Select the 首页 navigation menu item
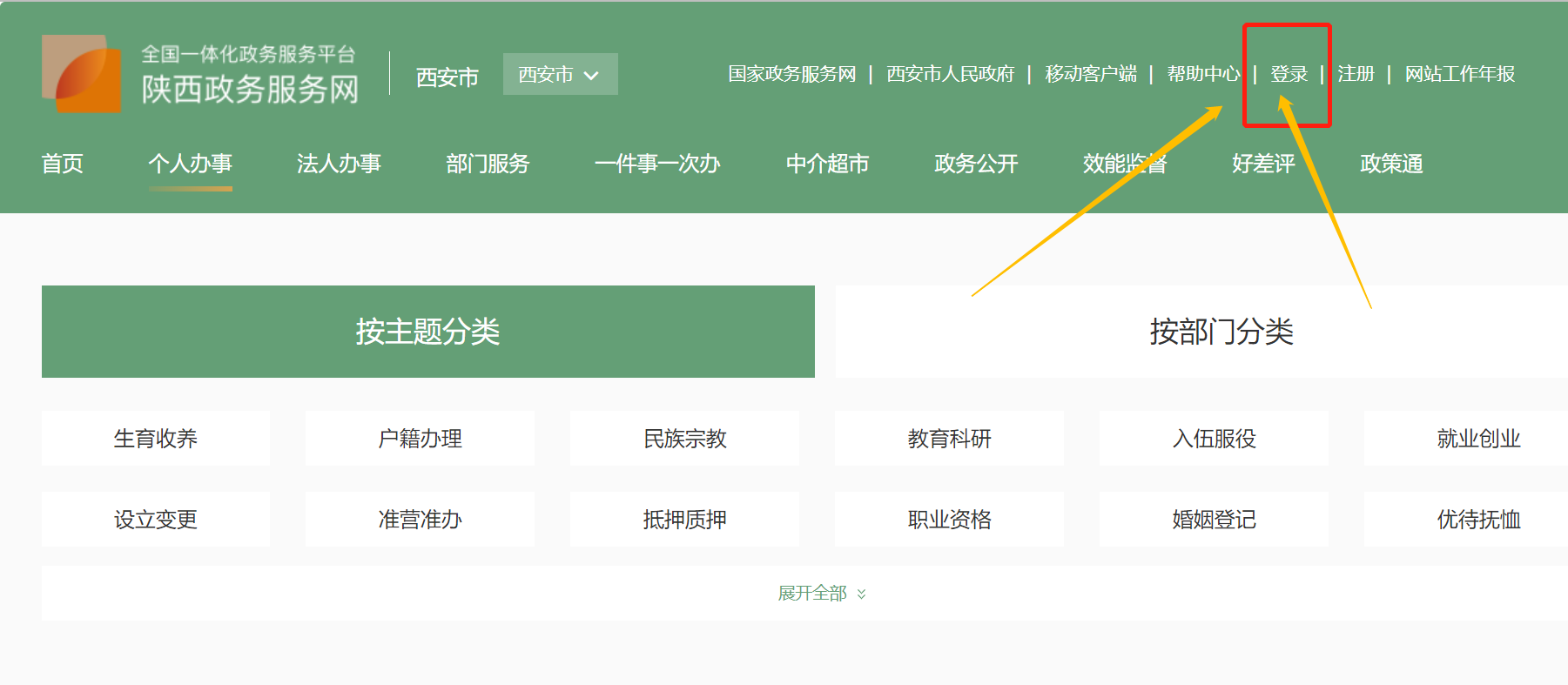This screenshot has width=1568, height=685. point(63,164)
